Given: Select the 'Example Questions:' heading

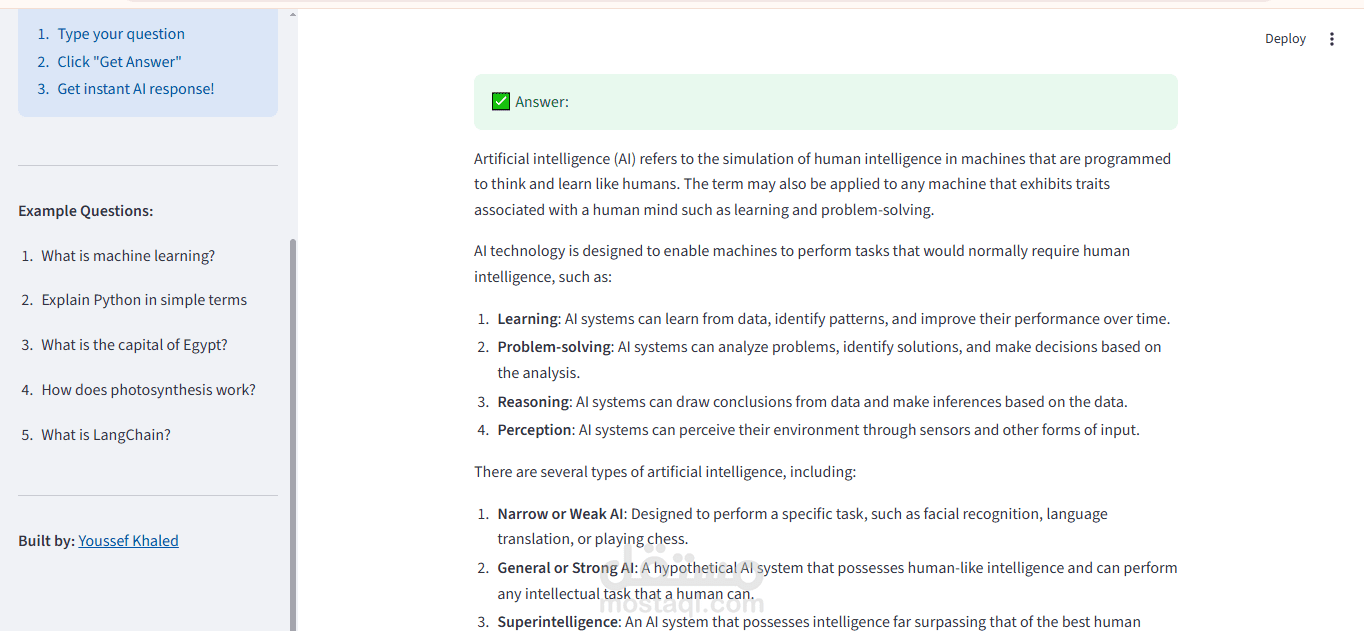Looking at the screenshot, I should pos(85,210).
